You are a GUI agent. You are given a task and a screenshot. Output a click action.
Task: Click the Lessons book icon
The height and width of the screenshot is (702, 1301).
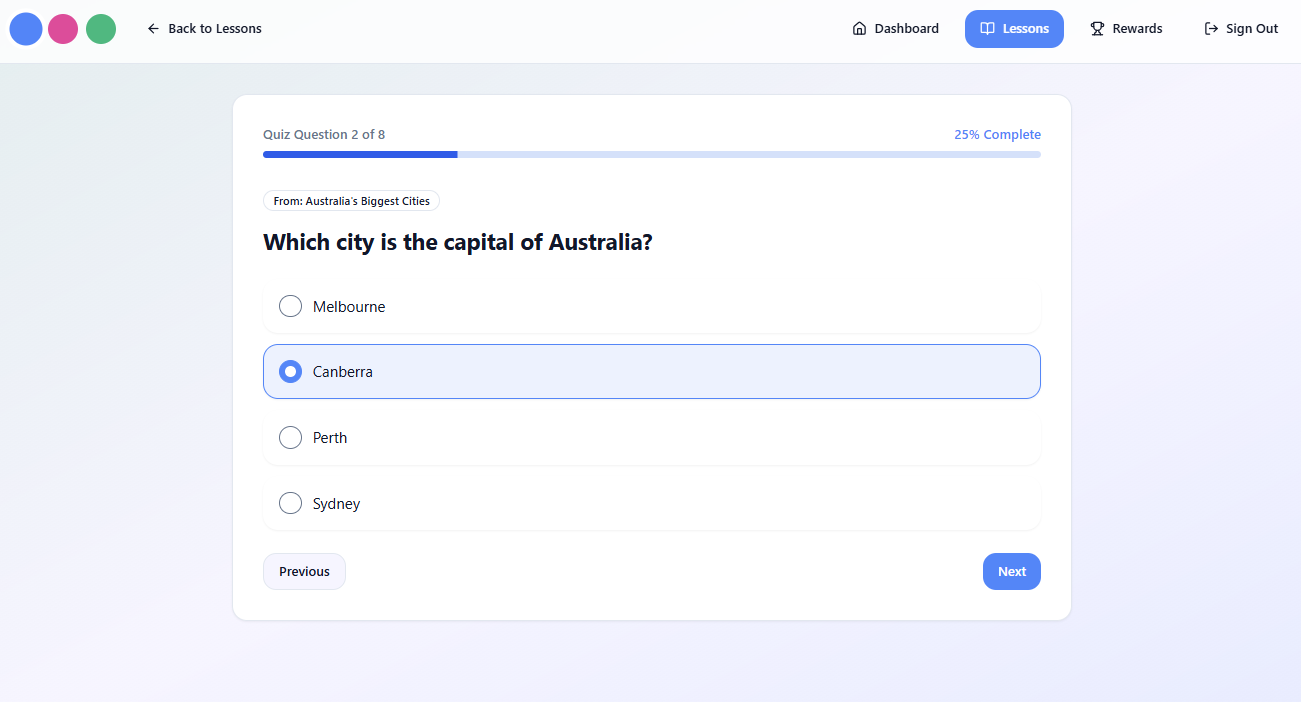click(987, 29)
